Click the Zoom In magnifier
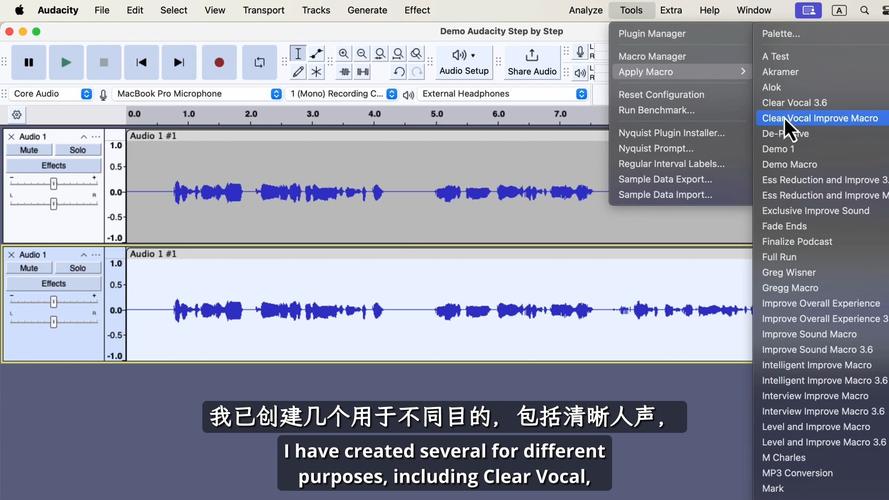Screen dimensions: 889x500 click(x=344, y=54)
